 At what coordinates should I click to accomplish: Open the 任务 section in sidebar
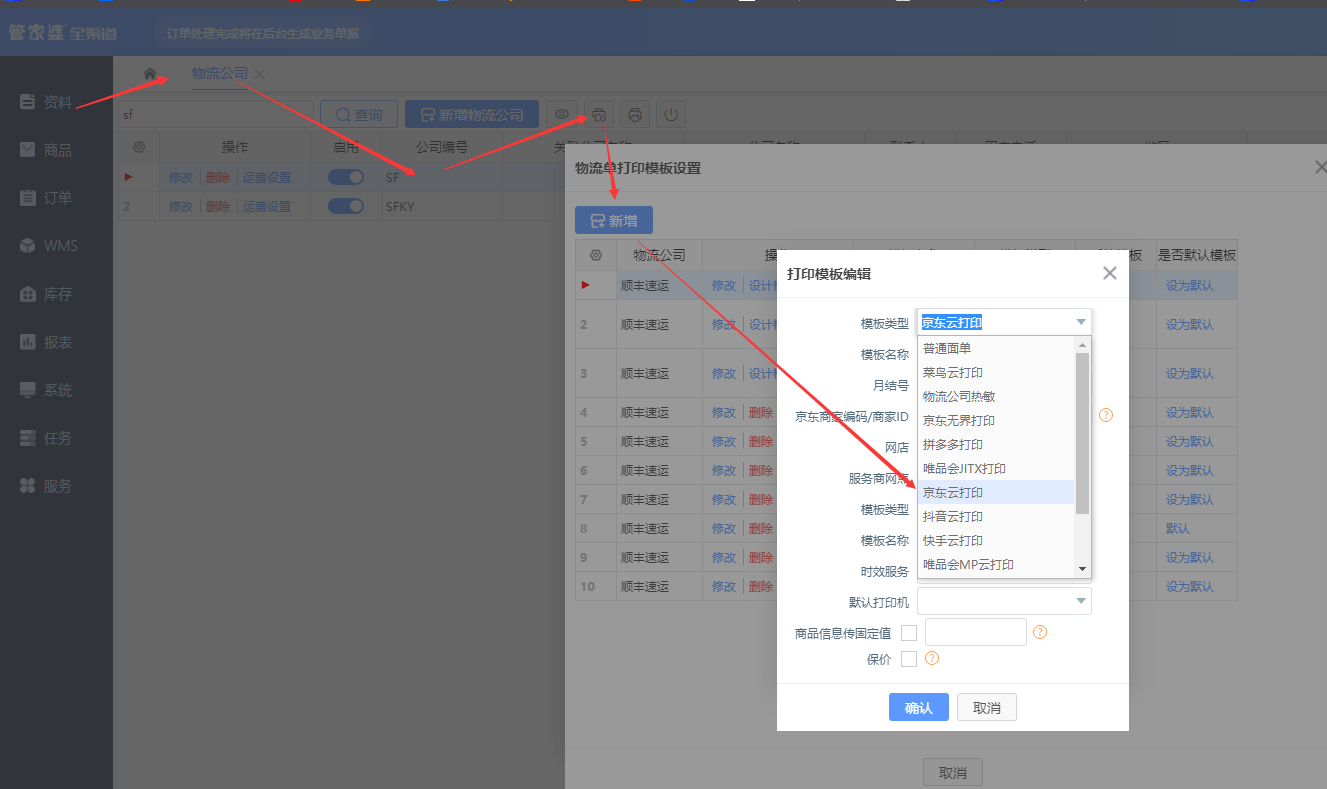[x=46, y=438]
